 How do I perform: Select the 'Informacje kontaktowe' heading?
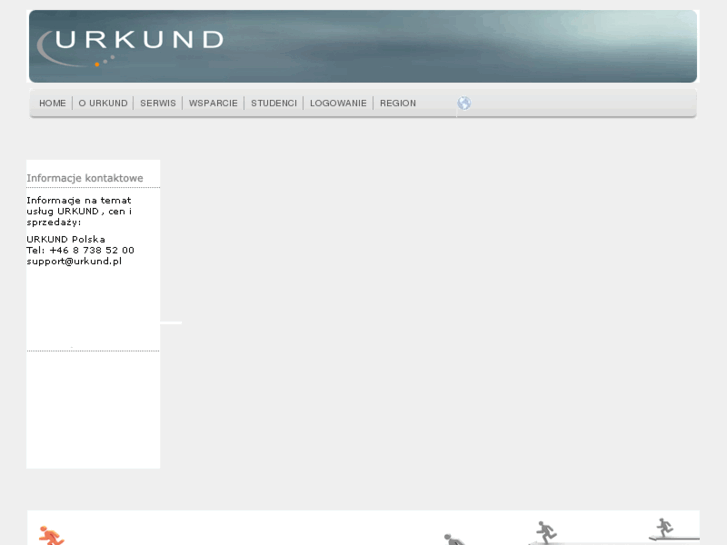point(85,178)
